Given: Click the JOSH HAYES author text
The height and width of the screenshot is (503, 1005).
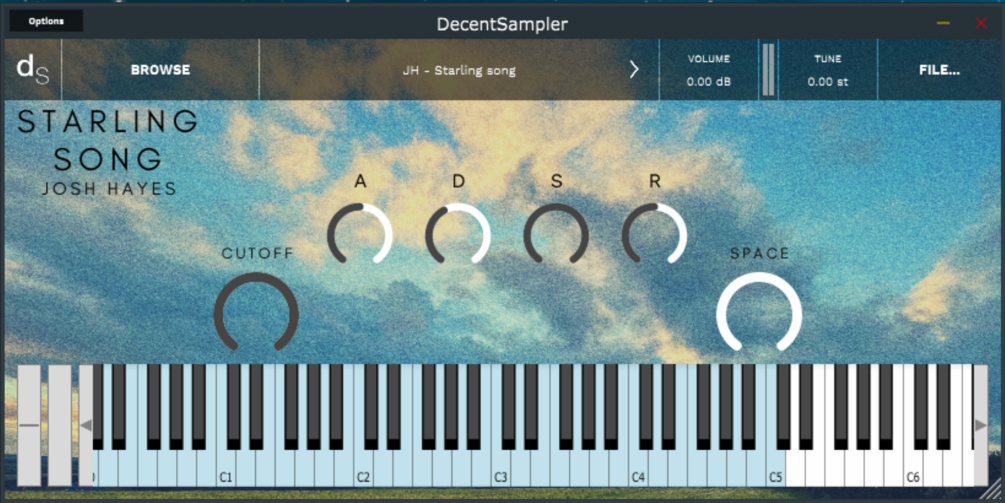Looking at the screenshot, I should click(109, 188).
